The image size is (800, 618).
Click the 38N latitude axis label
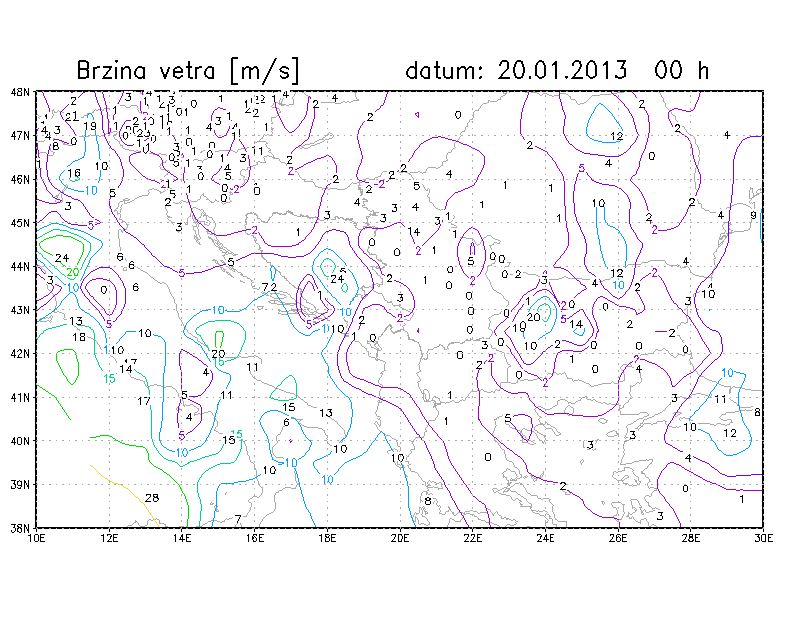pyautogui.click(x=19, y=528)
